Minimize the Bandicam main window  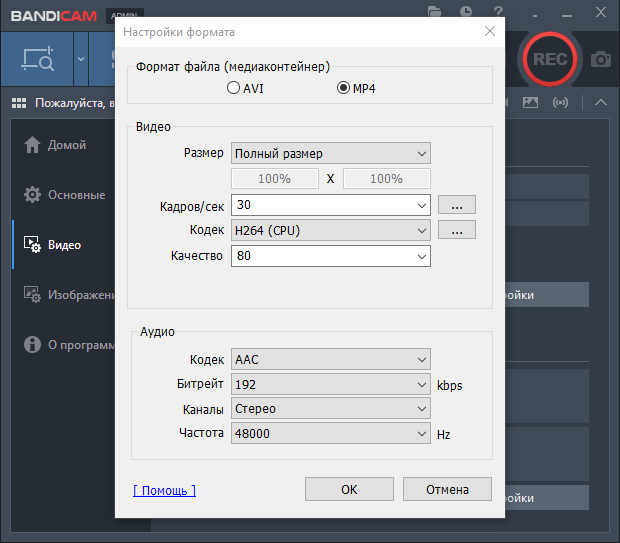[x=567, y=15]
